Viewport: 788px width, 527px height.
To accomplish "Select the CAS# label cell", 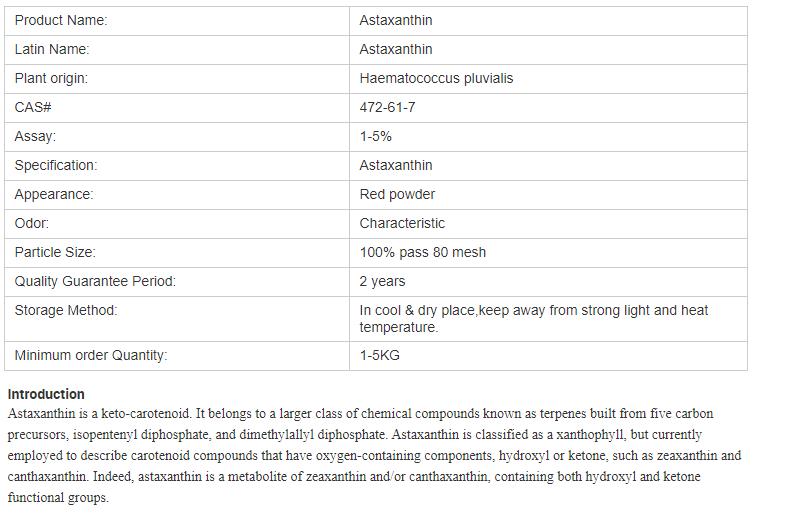I will click(x=33, y=107).
